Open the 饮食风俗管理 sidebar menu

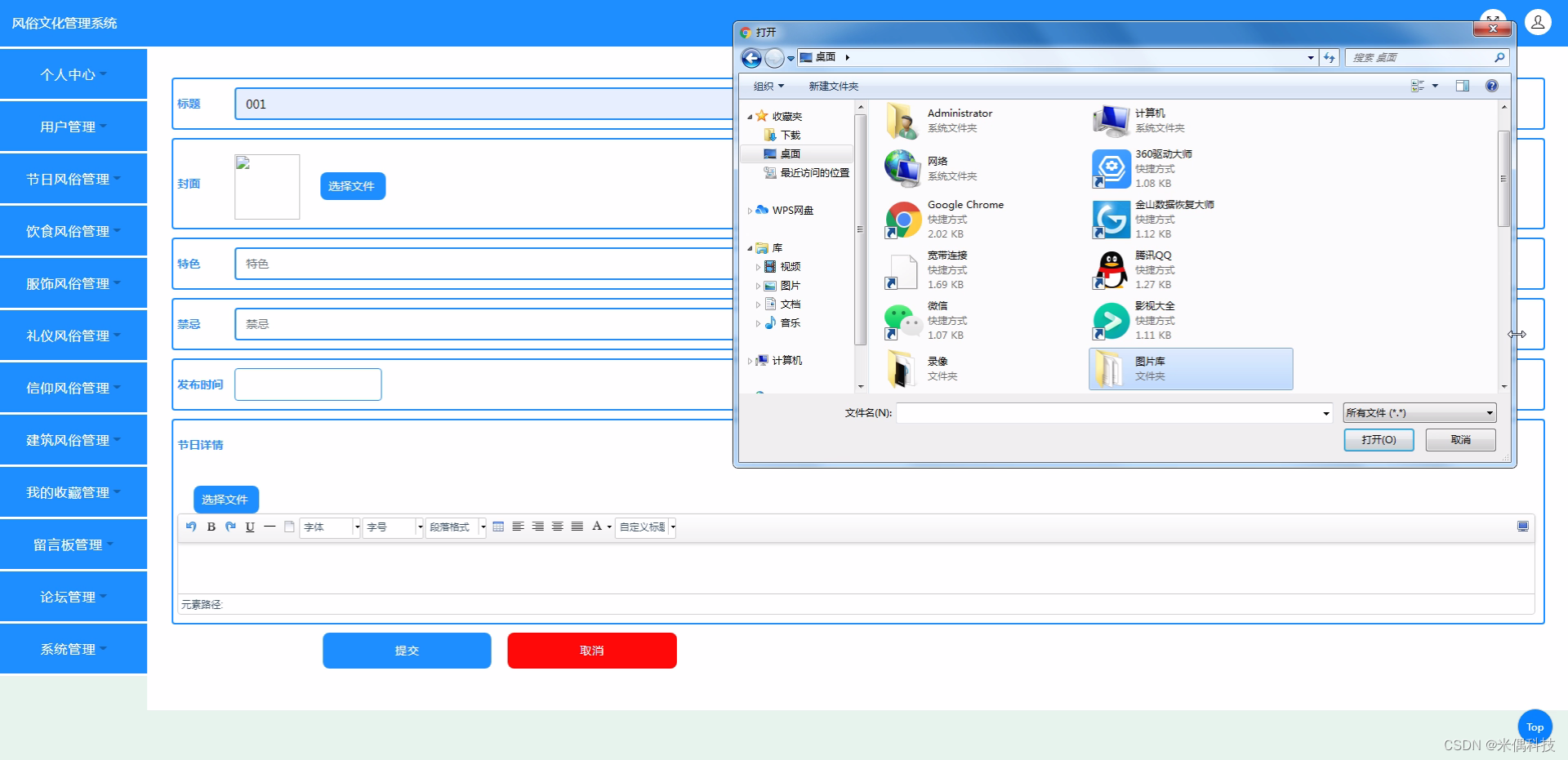click(73, 231)
